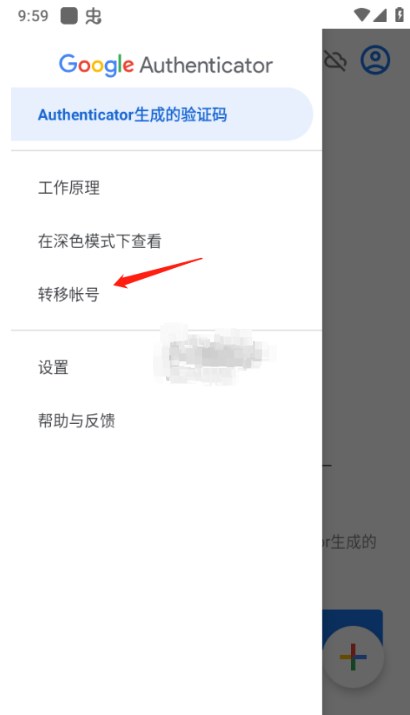Click the Google Authenticator logo
The height and width of the screenshot is (715, 410).
pos(166,65)
